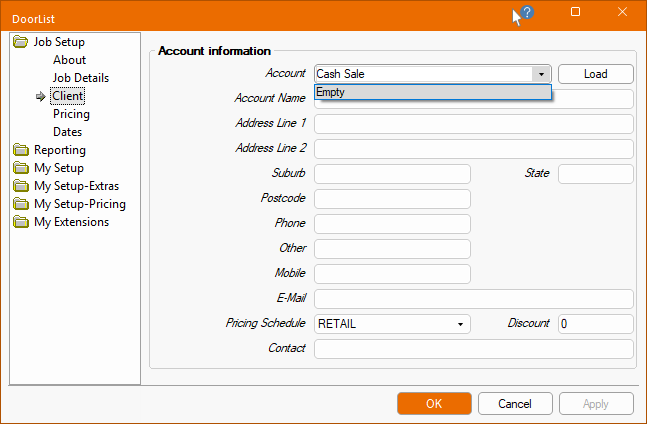This screenshot has height=424, width=647.
Task: Click the Job Setup folder icon
Action: coord(20,42)
